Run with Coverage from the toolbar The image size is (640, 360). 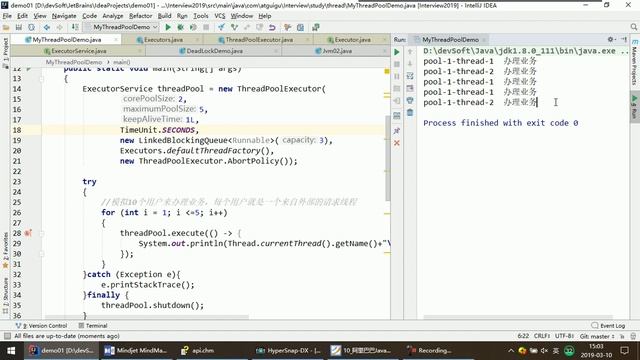tap(193, 27)
